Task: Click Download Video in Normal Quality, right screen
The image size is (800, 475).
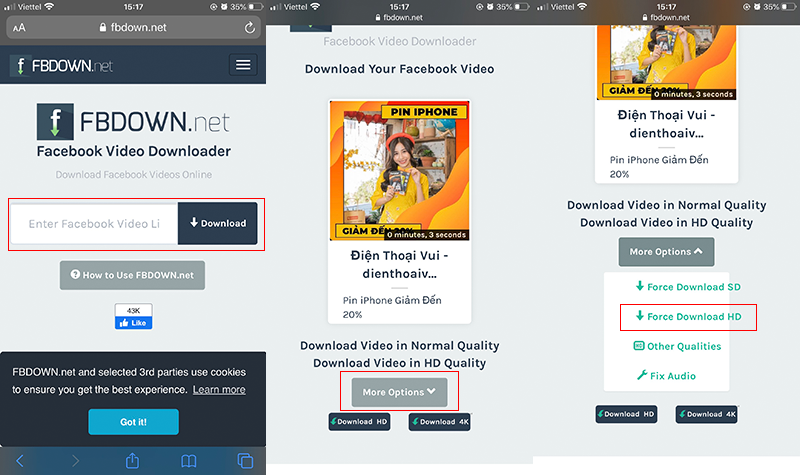Action: tap(666, 205)
